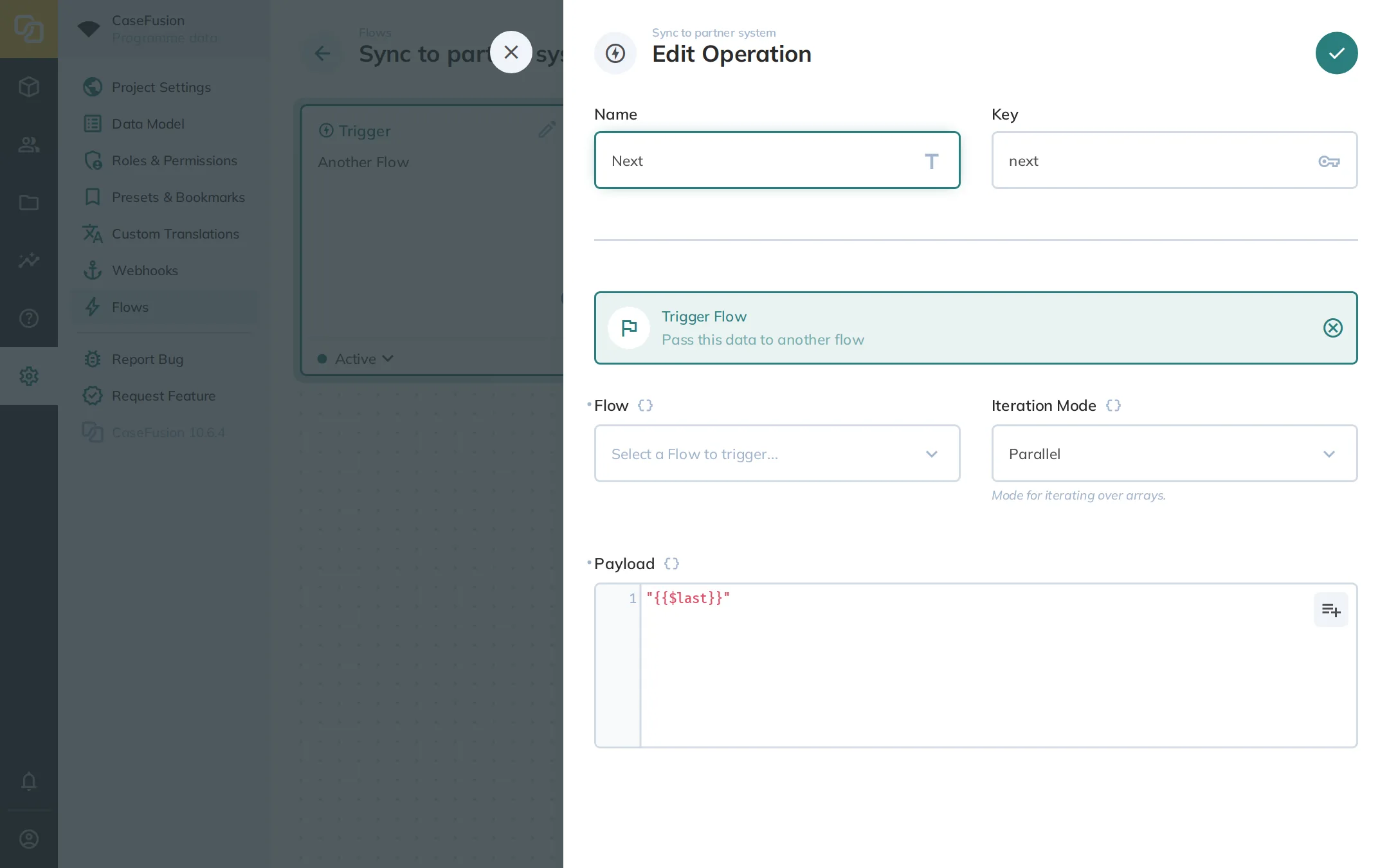Edit the Trigger with pencil icon
Screen dimensions: 1389x868
(x=547, y=130)
